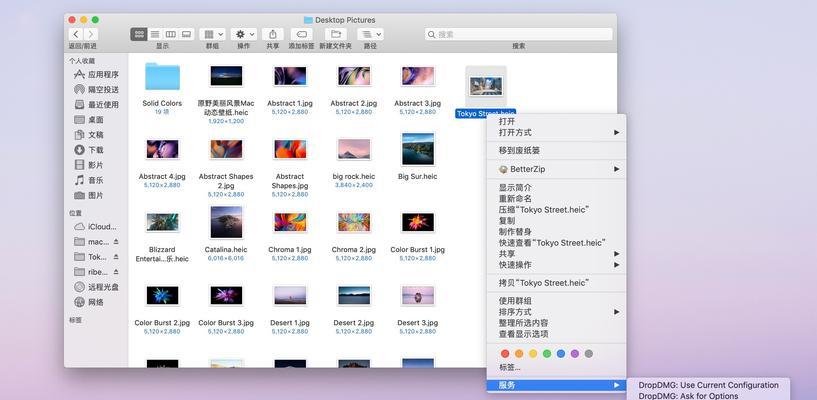Apply the red tag color
Viewport: 817px width, 400px height.
point(505,354)
